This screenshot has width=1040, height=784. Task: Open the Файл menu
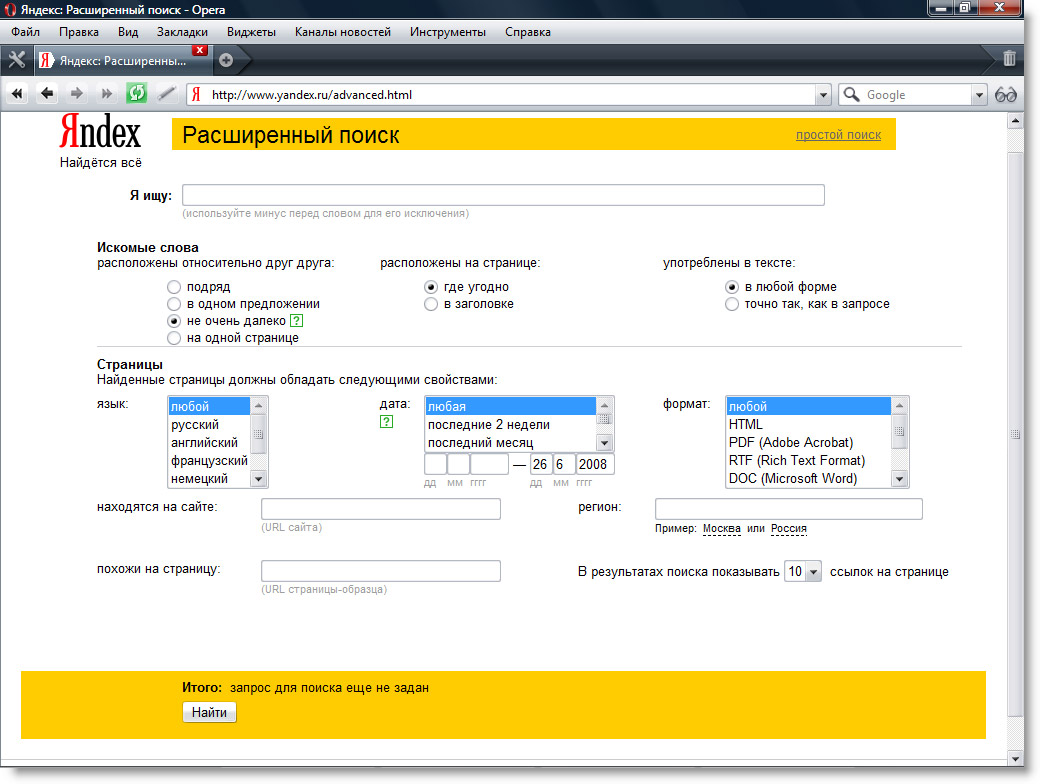click(25, 32)
